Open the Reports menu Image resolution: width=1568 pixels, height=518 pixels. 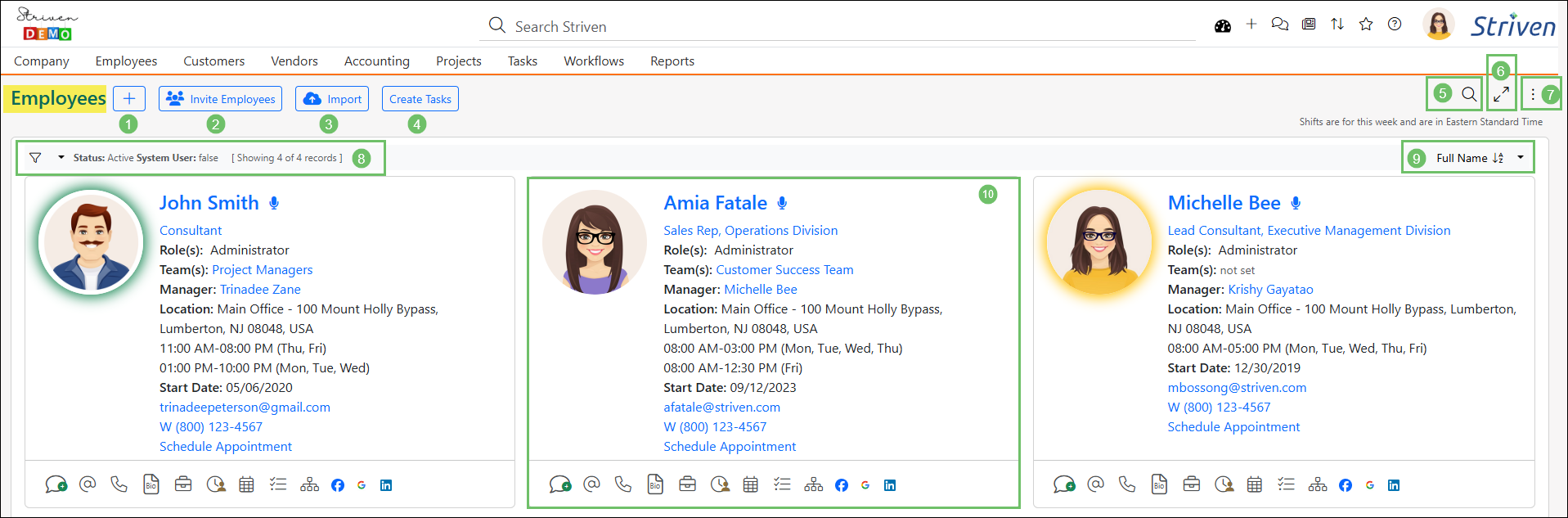[x=672, y=61]
